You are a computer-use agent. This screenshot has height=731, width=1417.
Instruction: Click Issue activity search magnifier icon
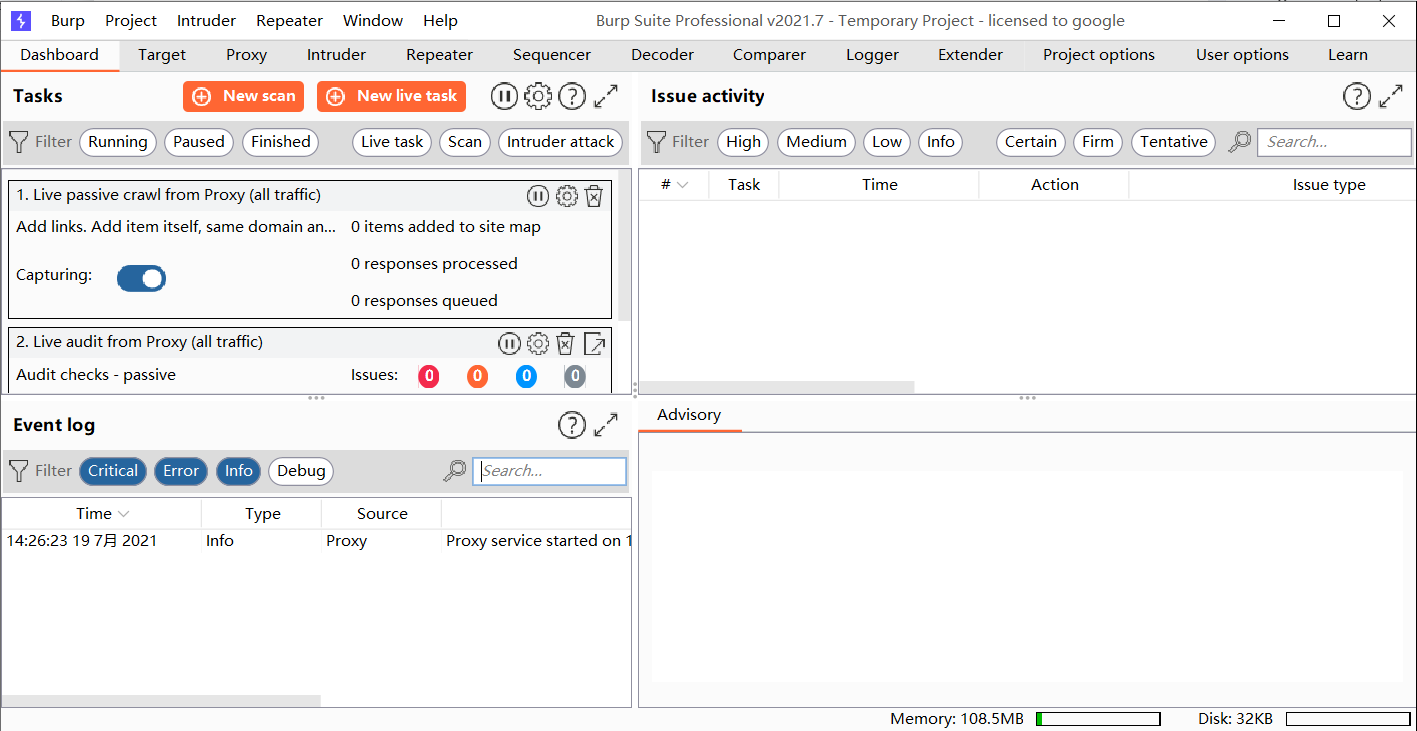(x=1239, y=142)
